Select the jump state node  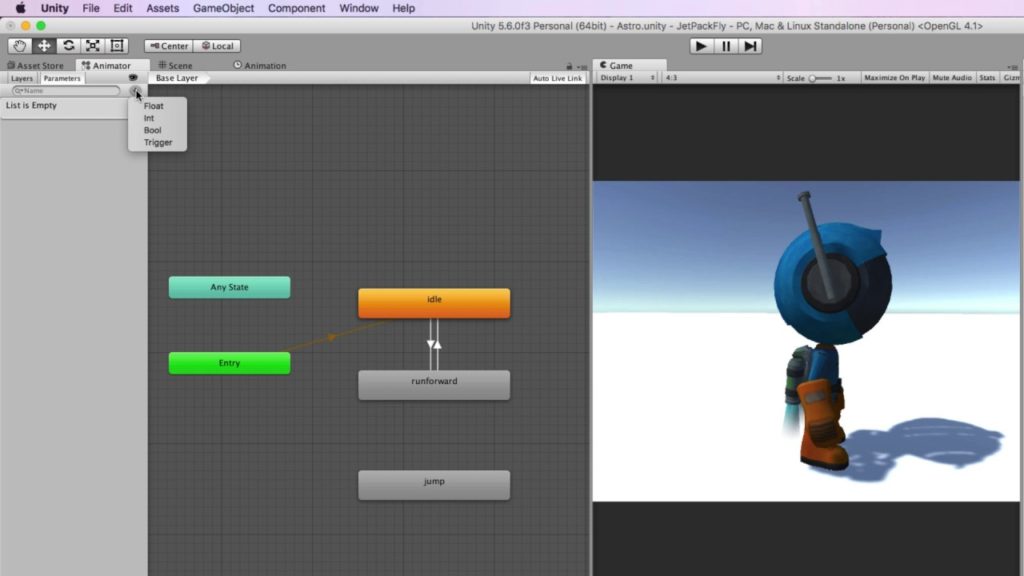tap(434, 485)
